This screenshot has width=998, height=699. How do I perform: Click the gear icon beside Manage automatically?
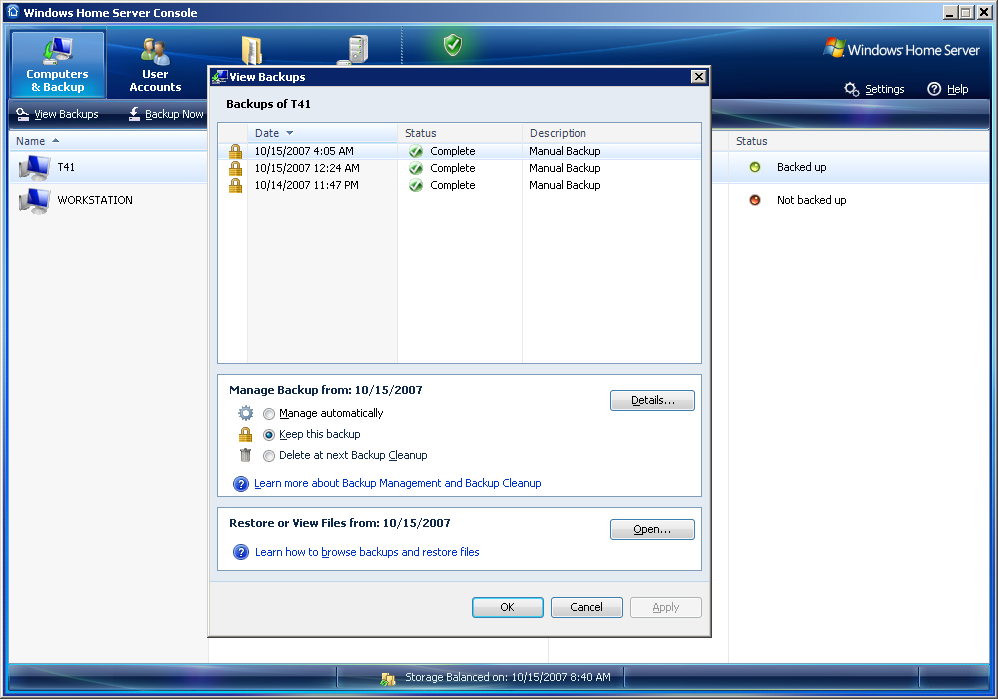(x=246, y=413)
